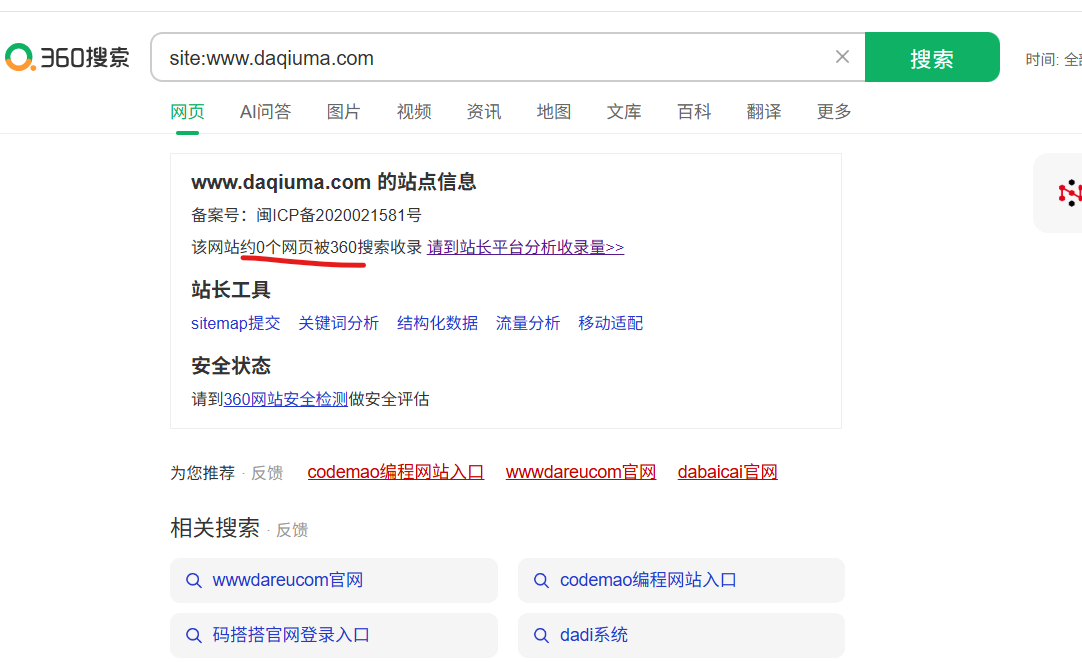Open the 图片 tab
The height and width of the screenshot is (662, 1082).
(x=344, y=111)
